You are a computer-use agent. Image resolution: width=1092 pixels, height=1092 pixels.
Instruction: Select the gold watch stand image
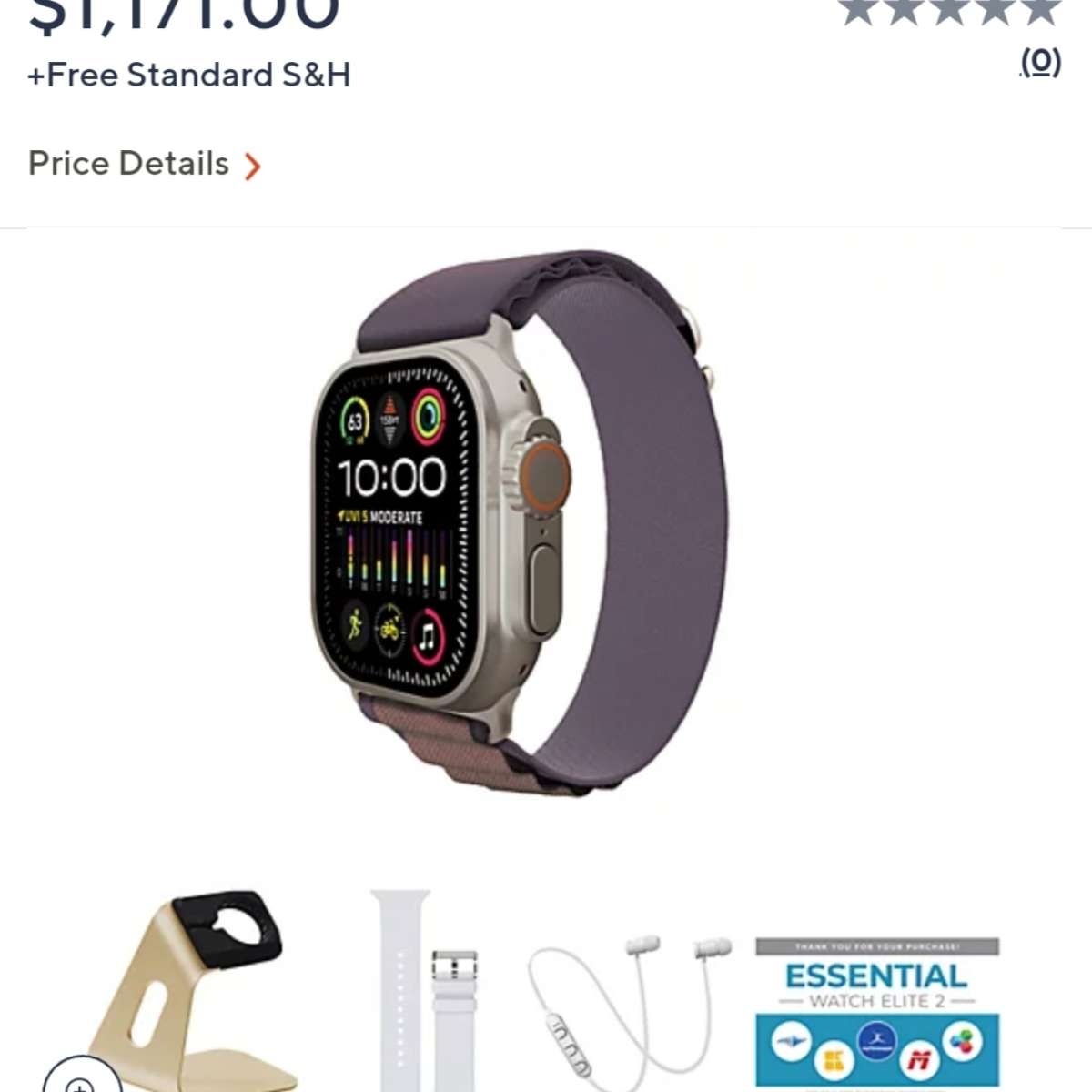184,992
